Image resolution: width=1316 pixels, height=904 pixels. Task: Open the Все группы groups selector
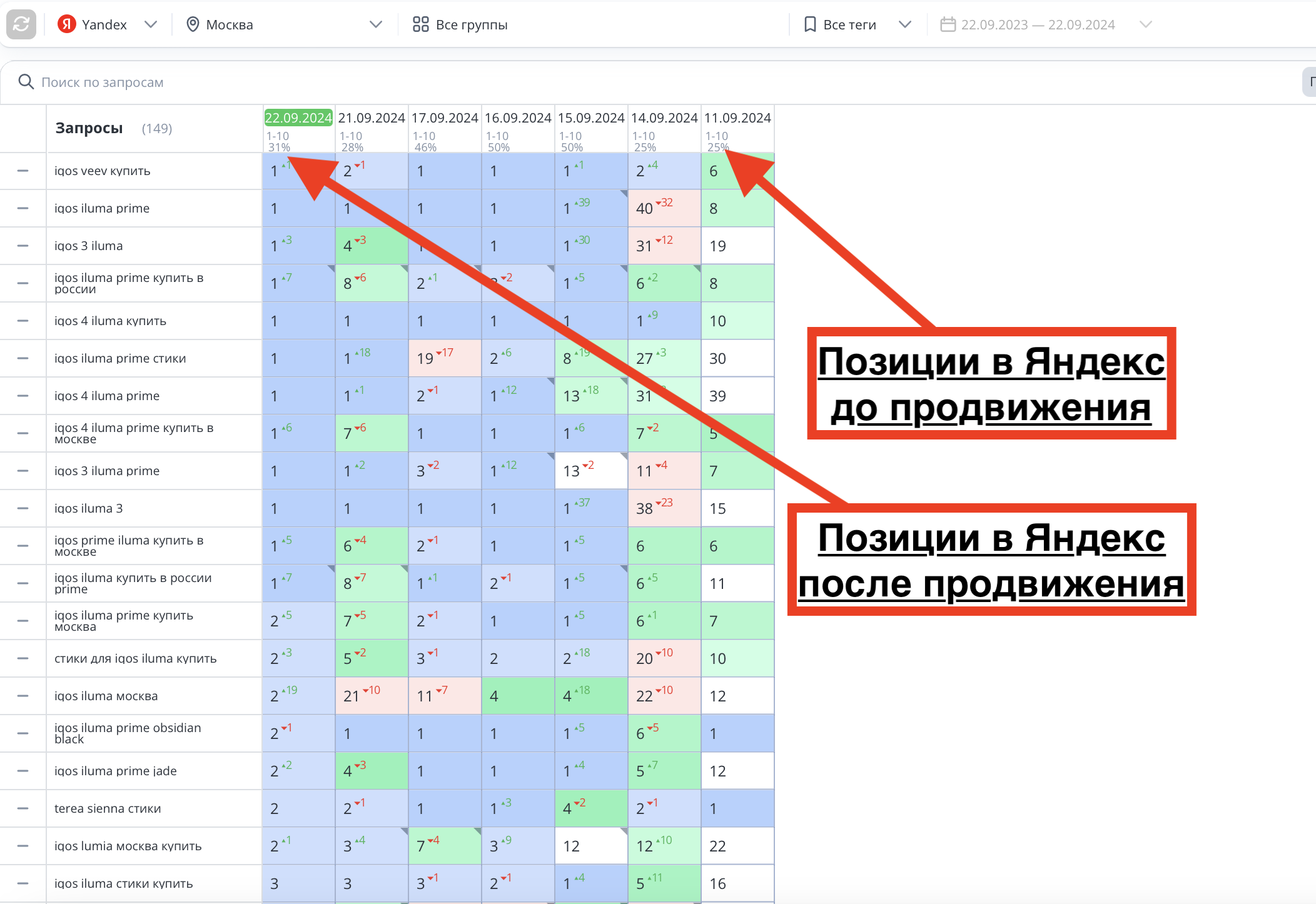pos(460,24)
